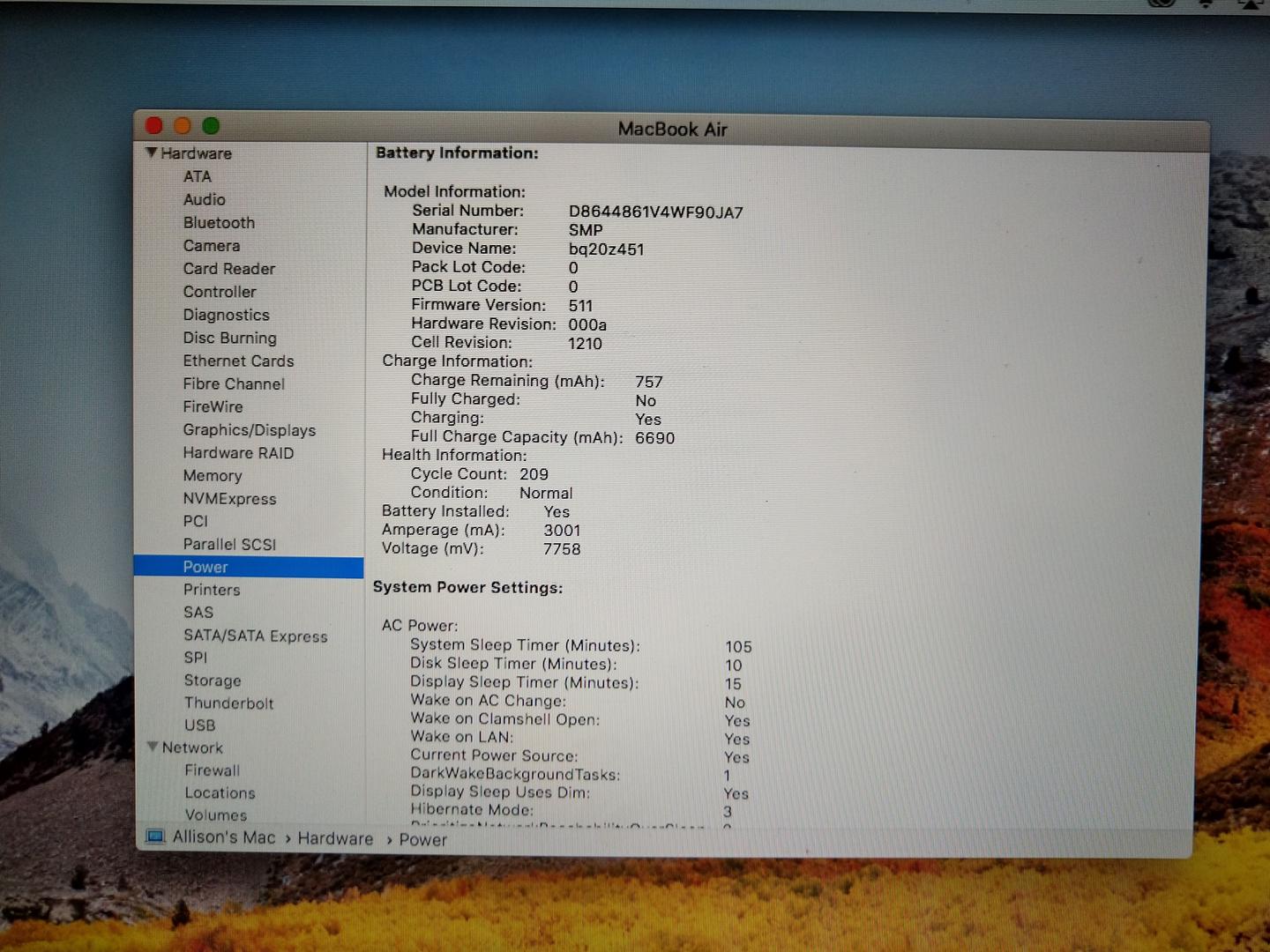Click Firmware Version value 511

(581, 306)
